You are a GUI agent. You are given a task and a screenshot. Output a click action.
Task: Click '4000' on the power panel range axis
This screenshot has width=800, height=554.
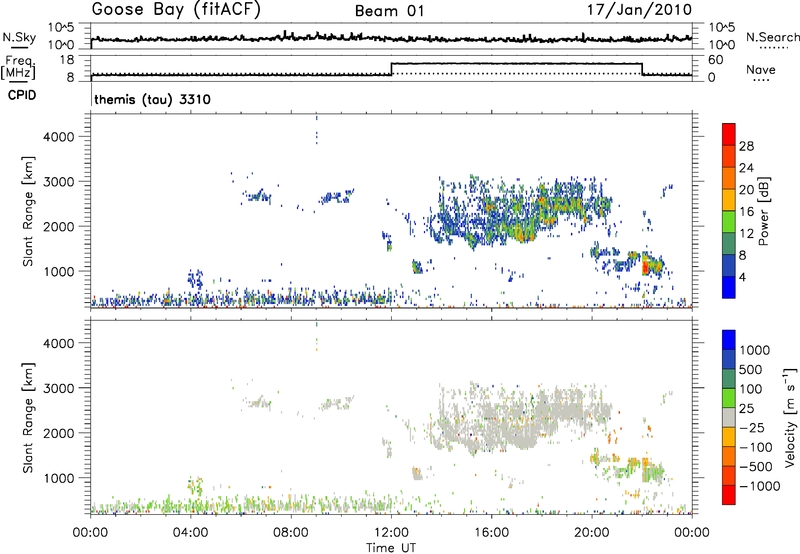pyautogui.click(x=58, y=137)
